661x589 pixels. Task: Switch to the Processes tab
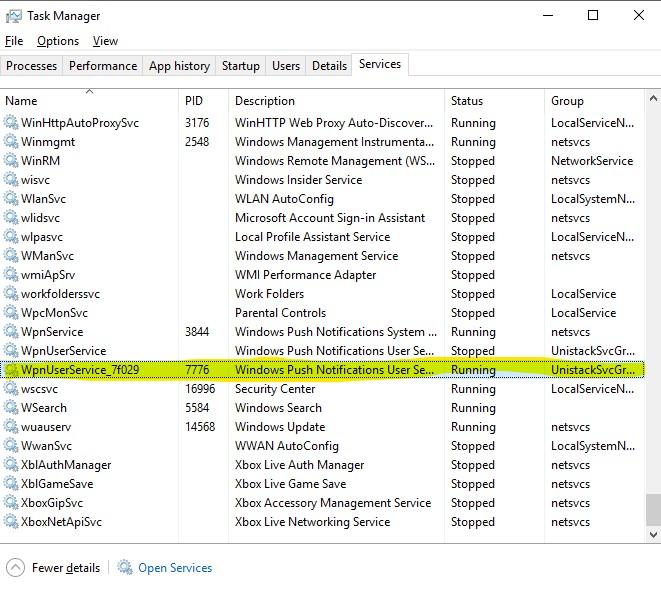pos(32,66)
